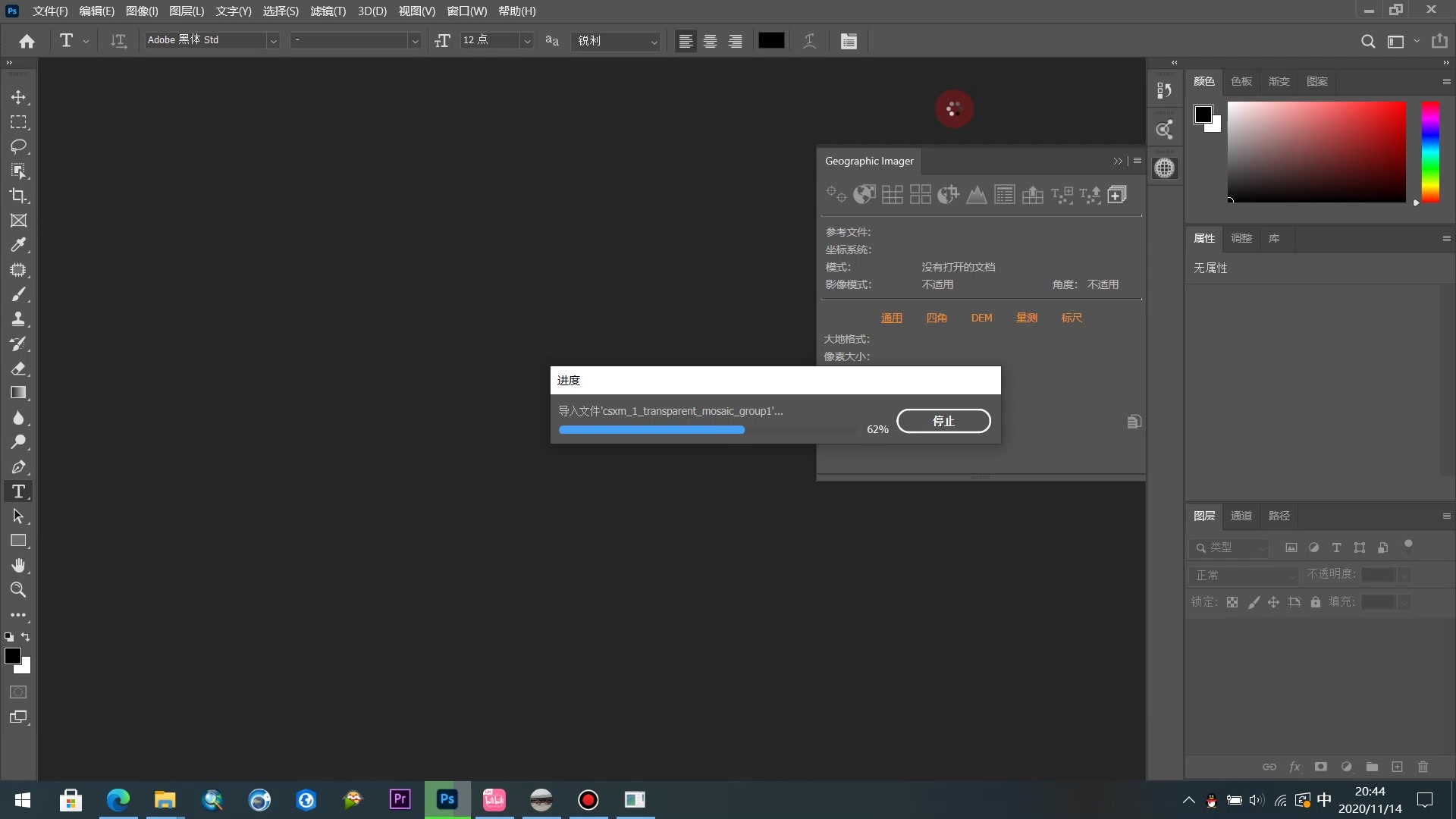Select the Lasso tool
The image size is (1456, 819).
pos(18,146)
